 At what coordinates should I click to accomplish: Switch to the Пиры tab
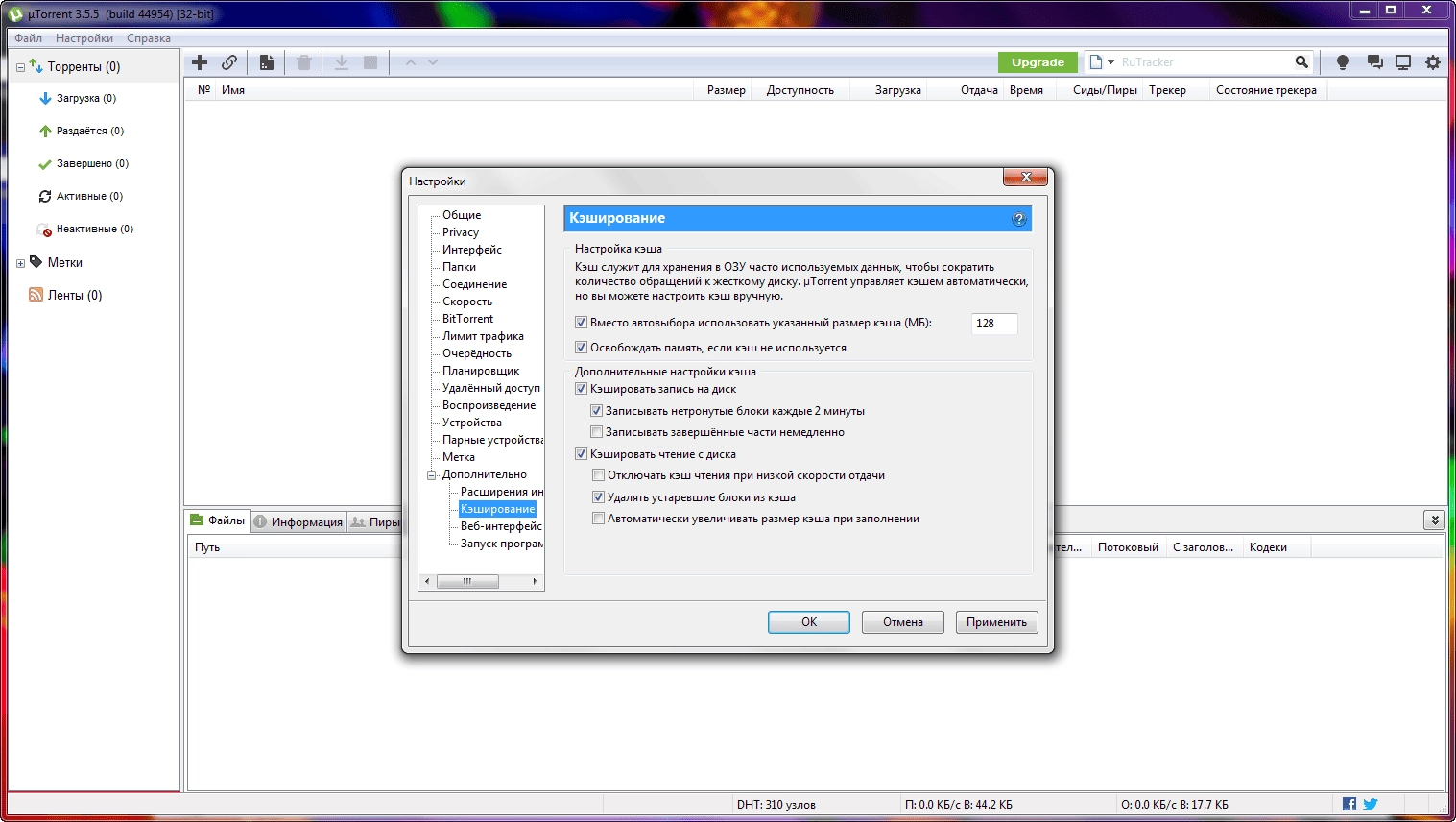(x=375, y=521)
